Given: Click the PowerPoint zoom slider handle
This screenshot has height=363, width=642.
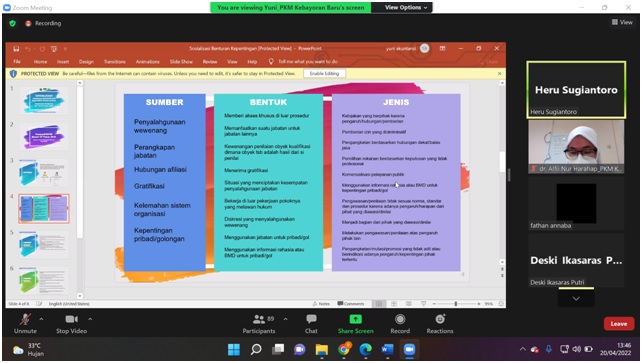Looking at the screenshot, I should click(x=455, y=304).
